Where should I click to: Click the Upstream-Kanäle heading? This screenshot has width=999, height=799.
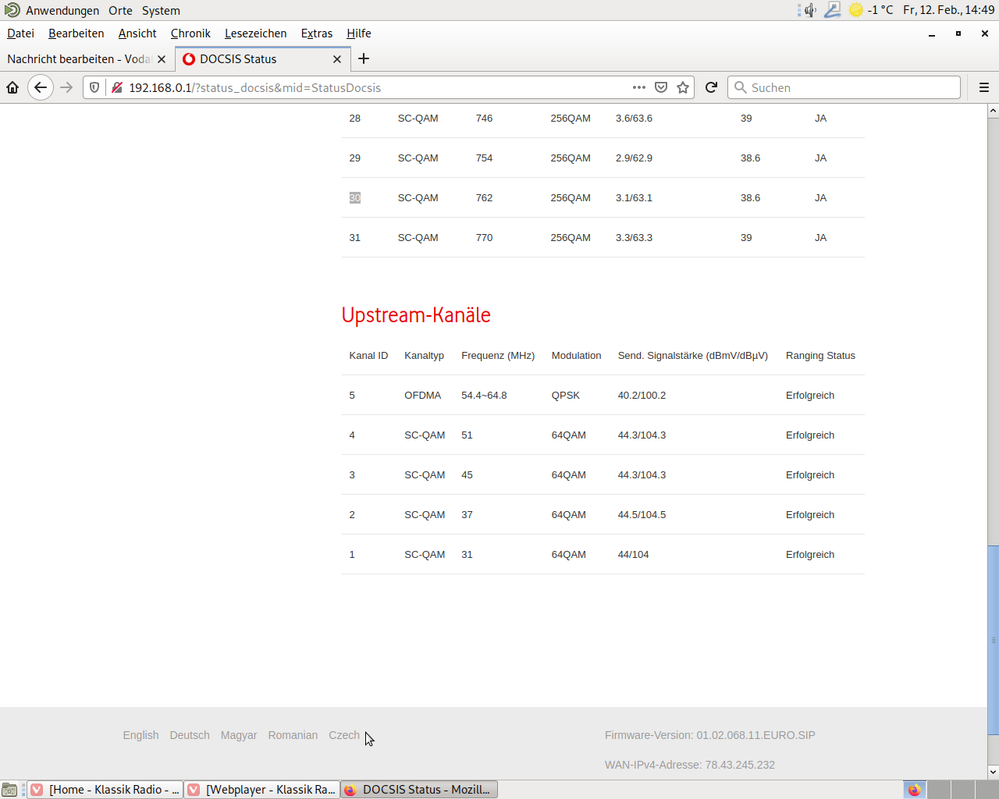click(416, 315)
